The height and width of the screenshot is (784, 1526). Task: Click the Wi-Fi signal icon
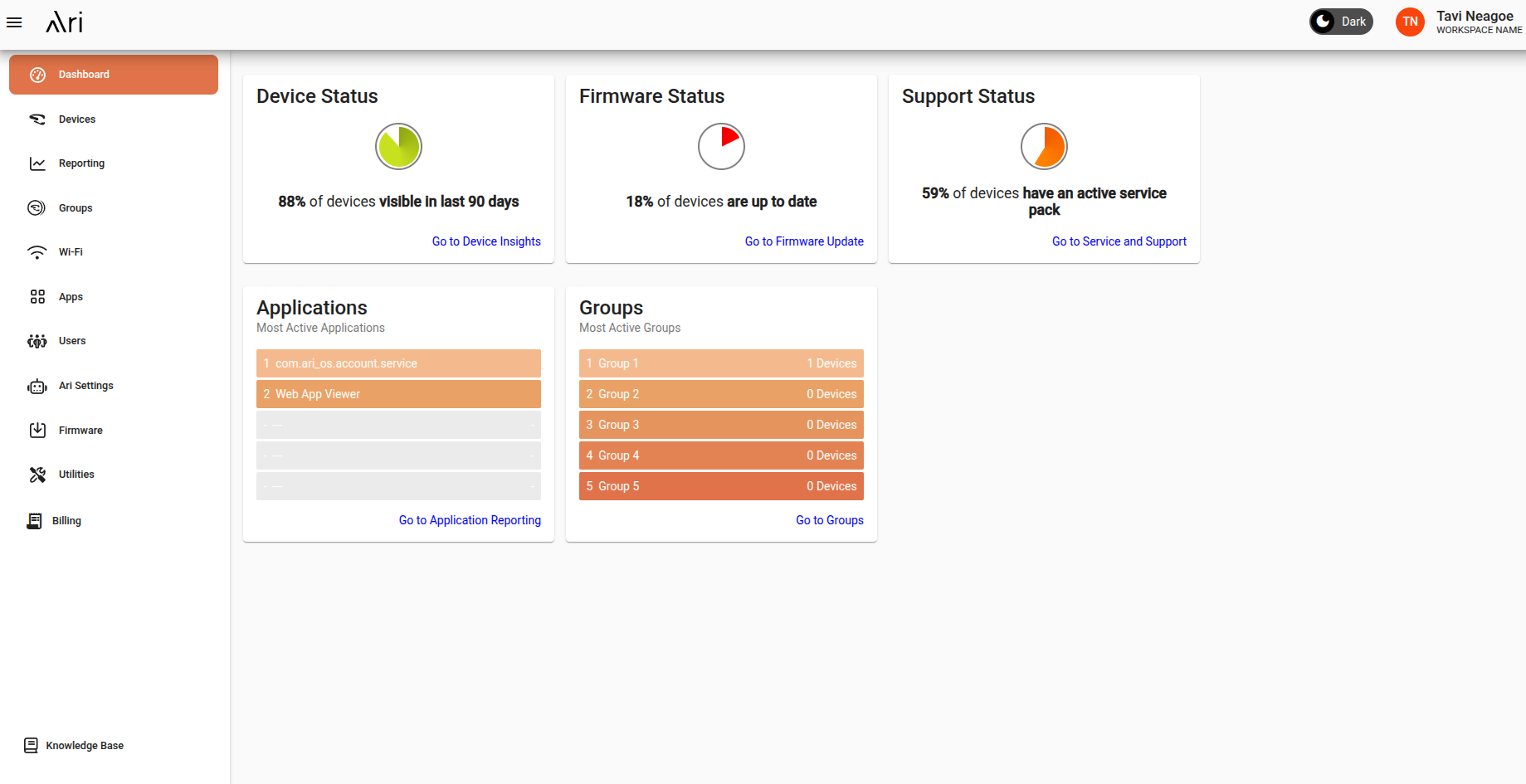(x=37, y=252)
